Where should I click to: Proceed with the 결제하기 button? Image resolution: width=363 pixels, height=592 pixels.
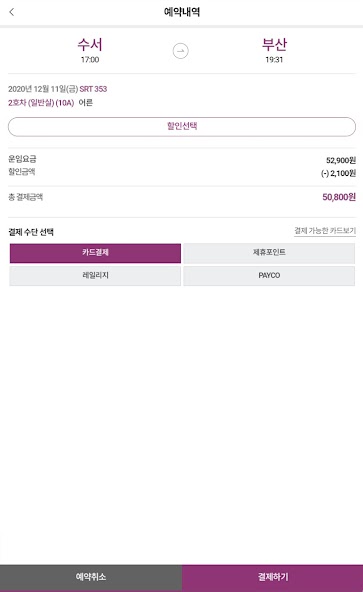click(272, 577)
